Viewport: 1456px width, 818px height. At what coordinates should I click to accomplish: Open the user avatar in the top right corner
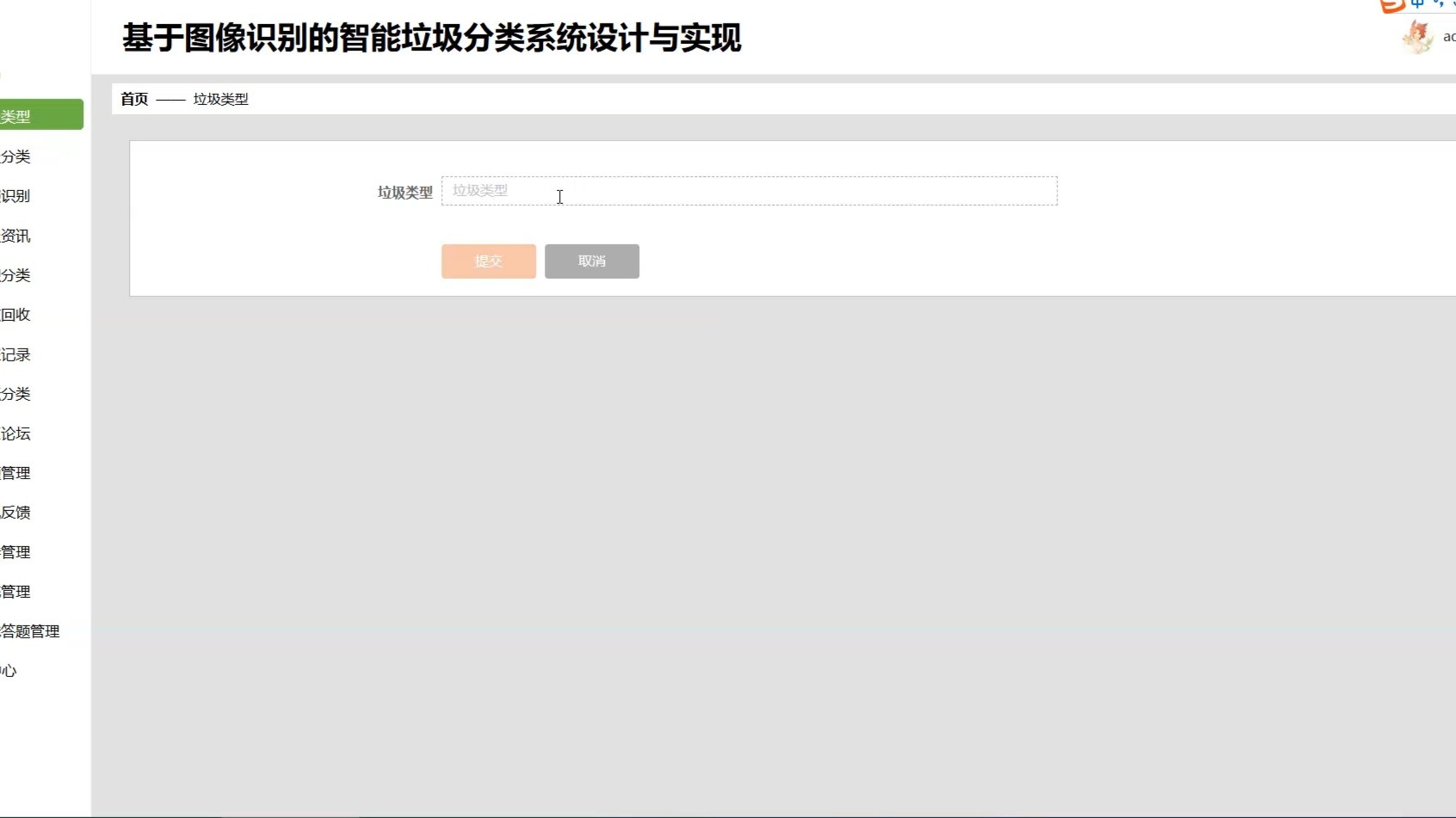click(1417, 37)
